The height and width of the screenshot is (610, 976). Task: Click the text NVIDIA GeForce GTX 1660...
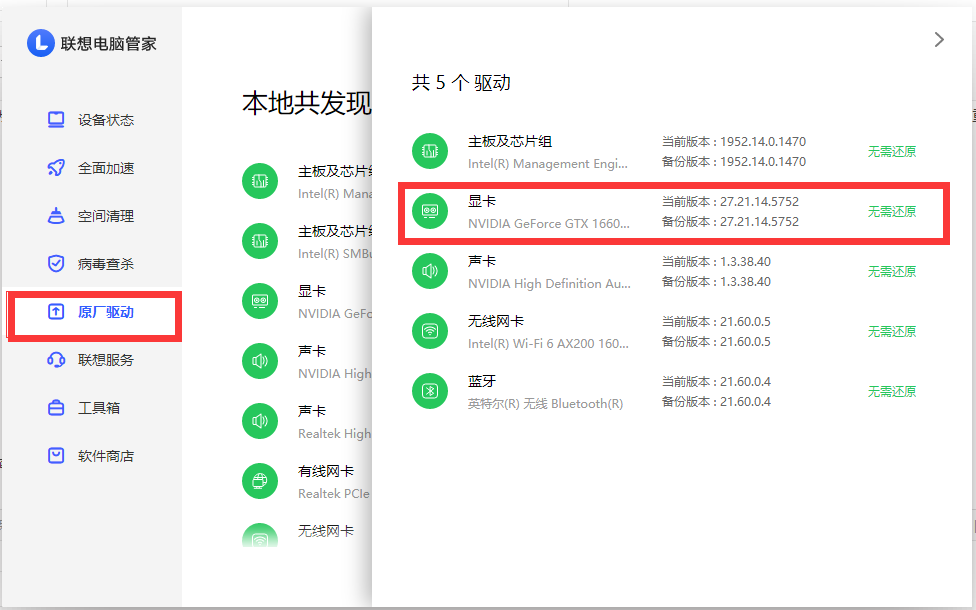[548, 223]
